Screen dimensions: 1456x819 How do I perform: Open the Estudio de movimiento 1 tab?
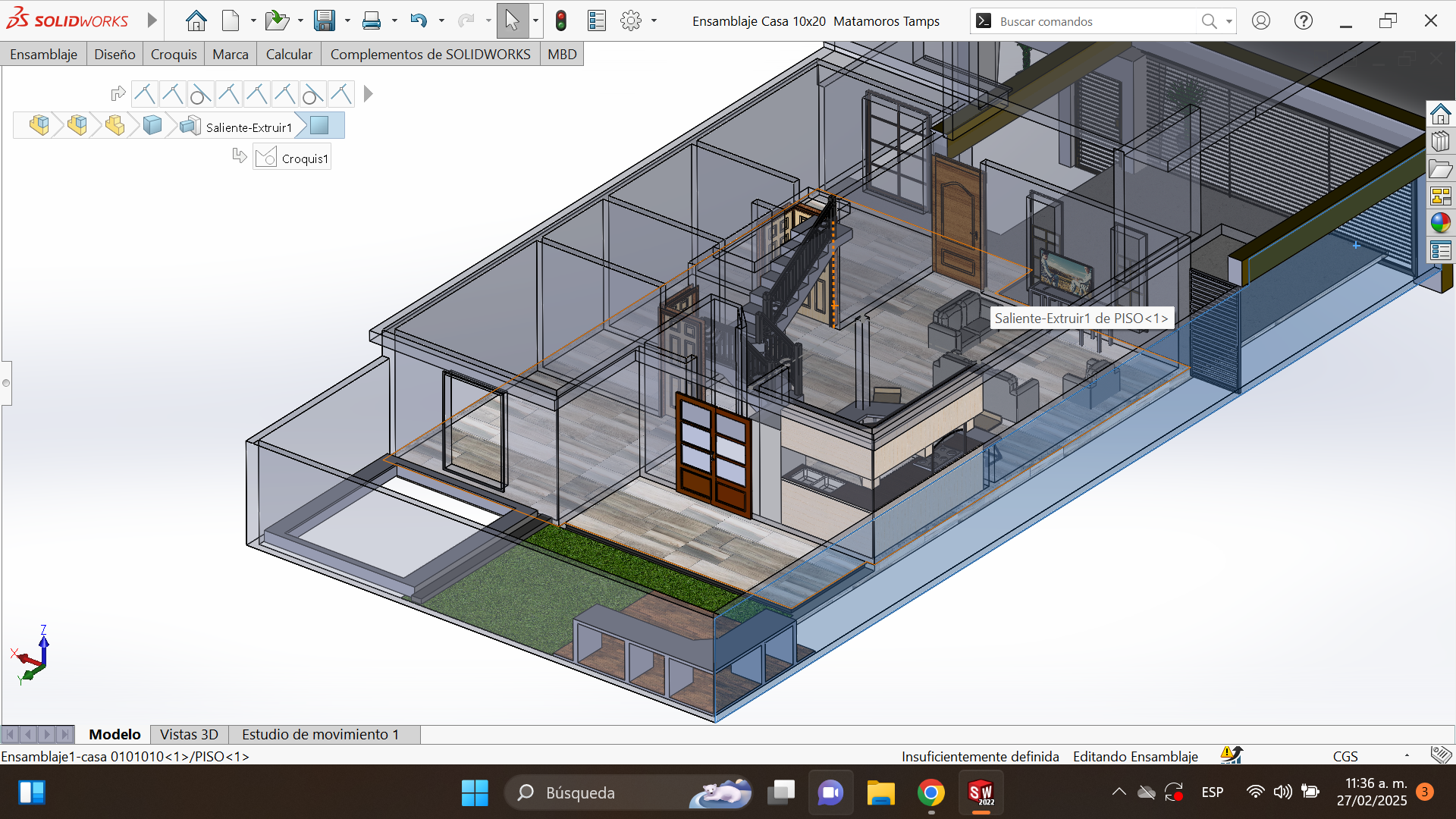(320, 734)
